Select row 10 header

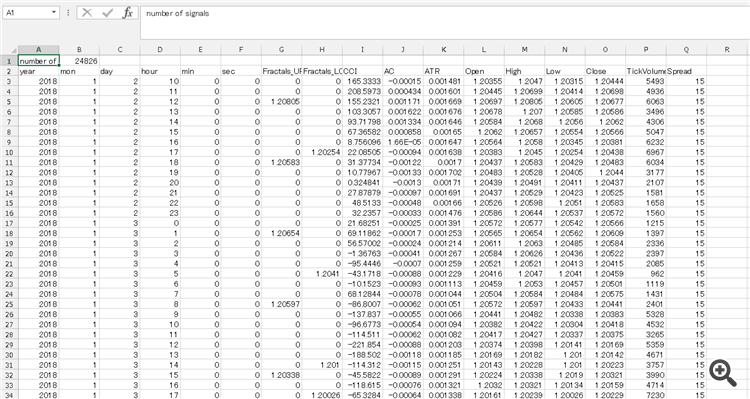coord(9,152)
